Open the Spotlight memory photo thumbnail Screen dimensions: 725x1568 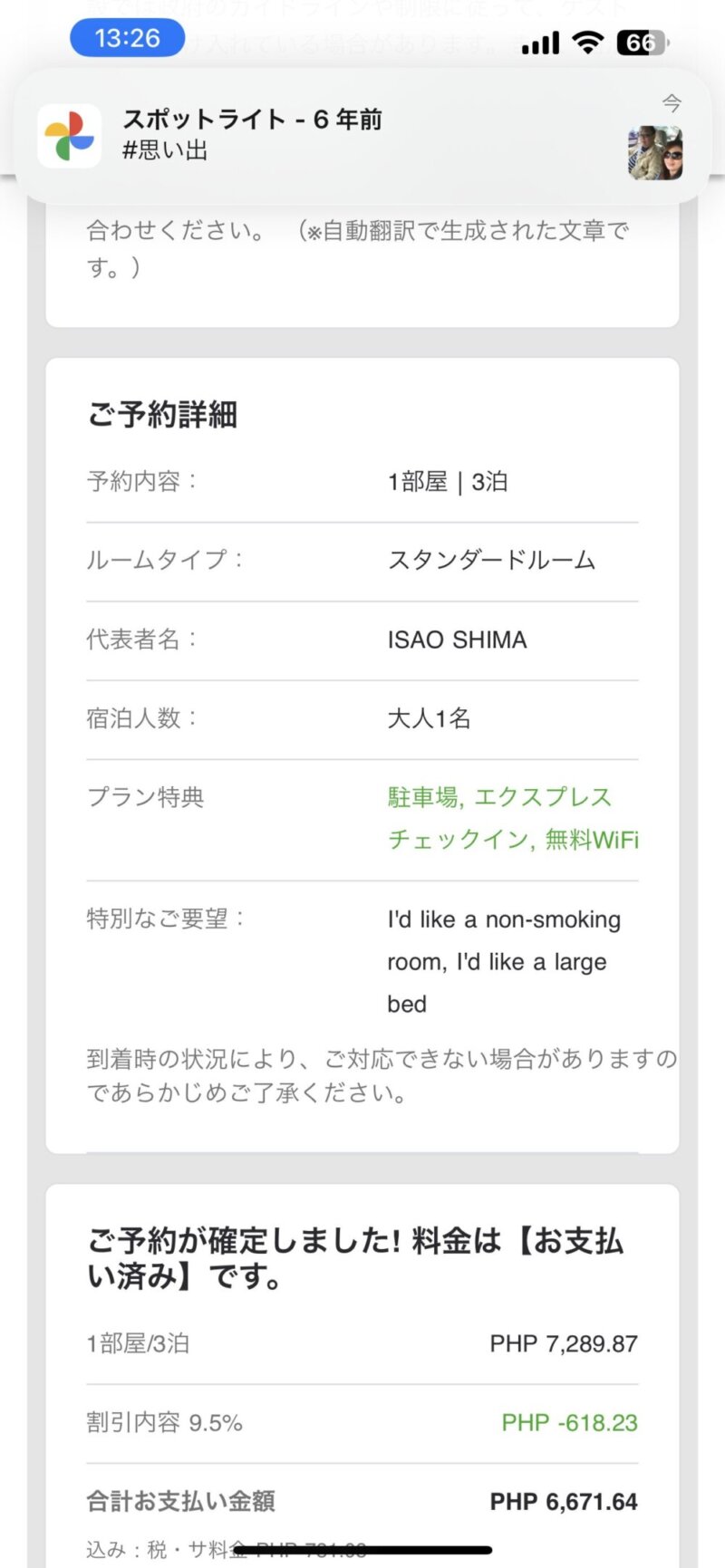654,152
